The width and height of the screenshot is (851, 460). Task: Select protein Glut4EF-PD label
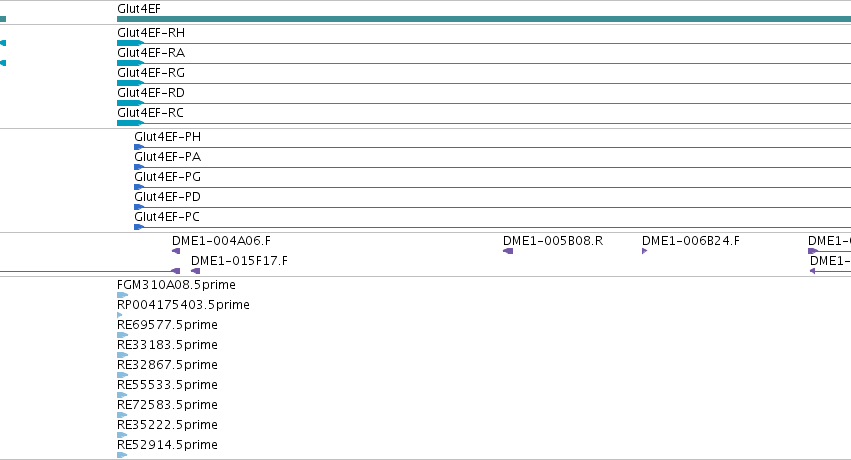pos(168,197)
